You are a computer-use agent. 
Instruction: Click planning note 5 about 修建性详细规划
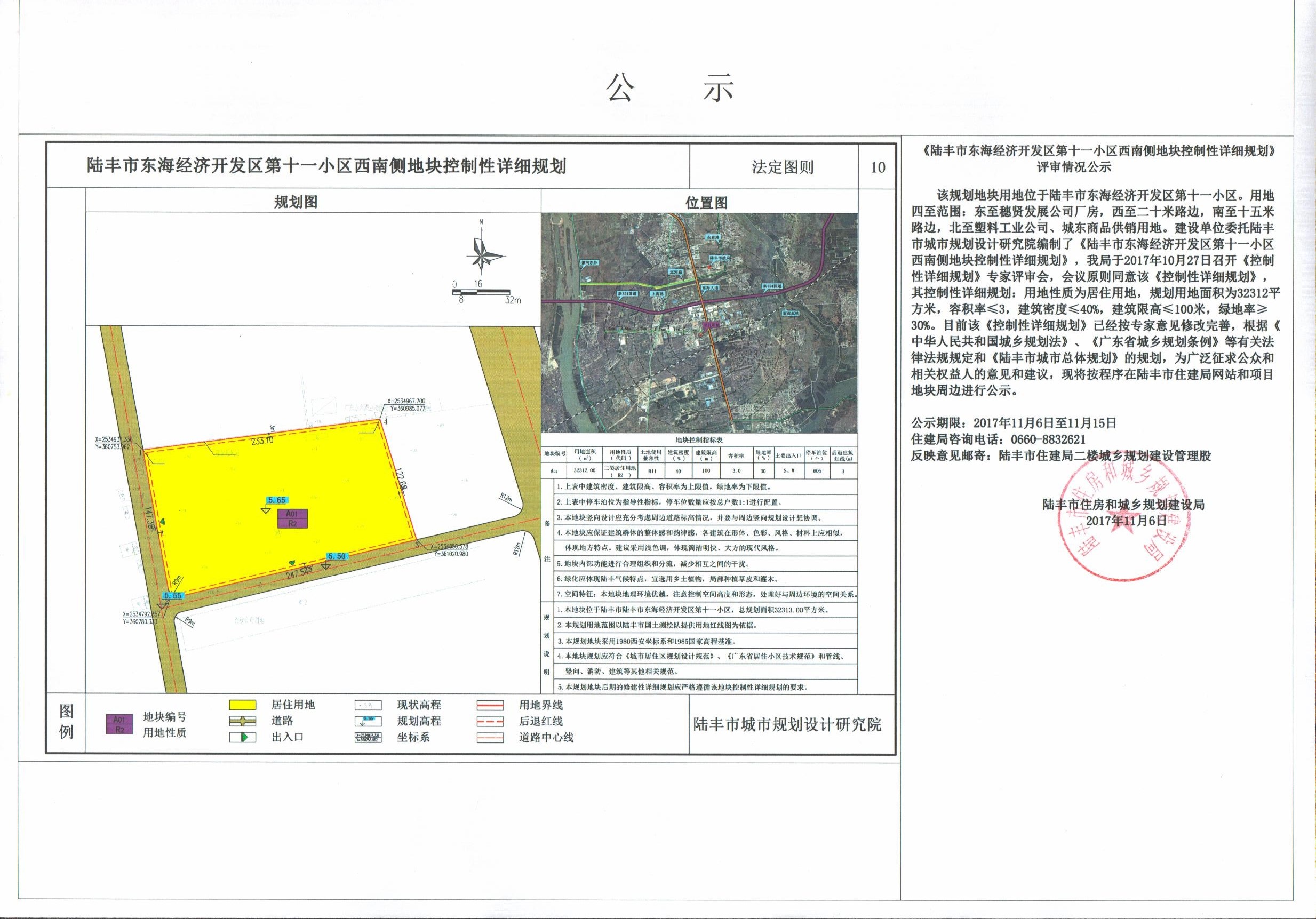coord(683,687)
